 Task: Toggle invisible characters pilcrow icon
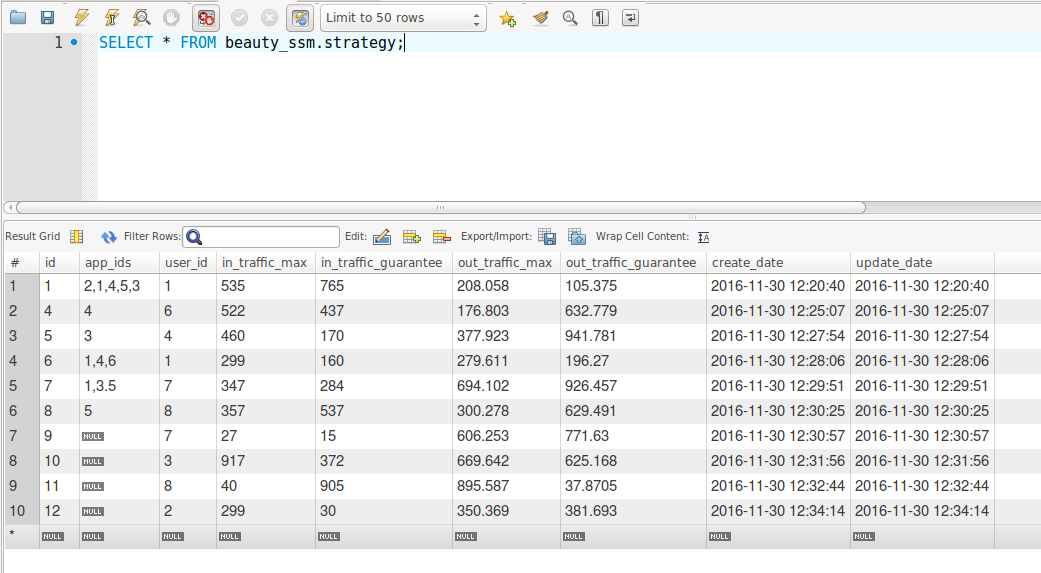[600, 18]
